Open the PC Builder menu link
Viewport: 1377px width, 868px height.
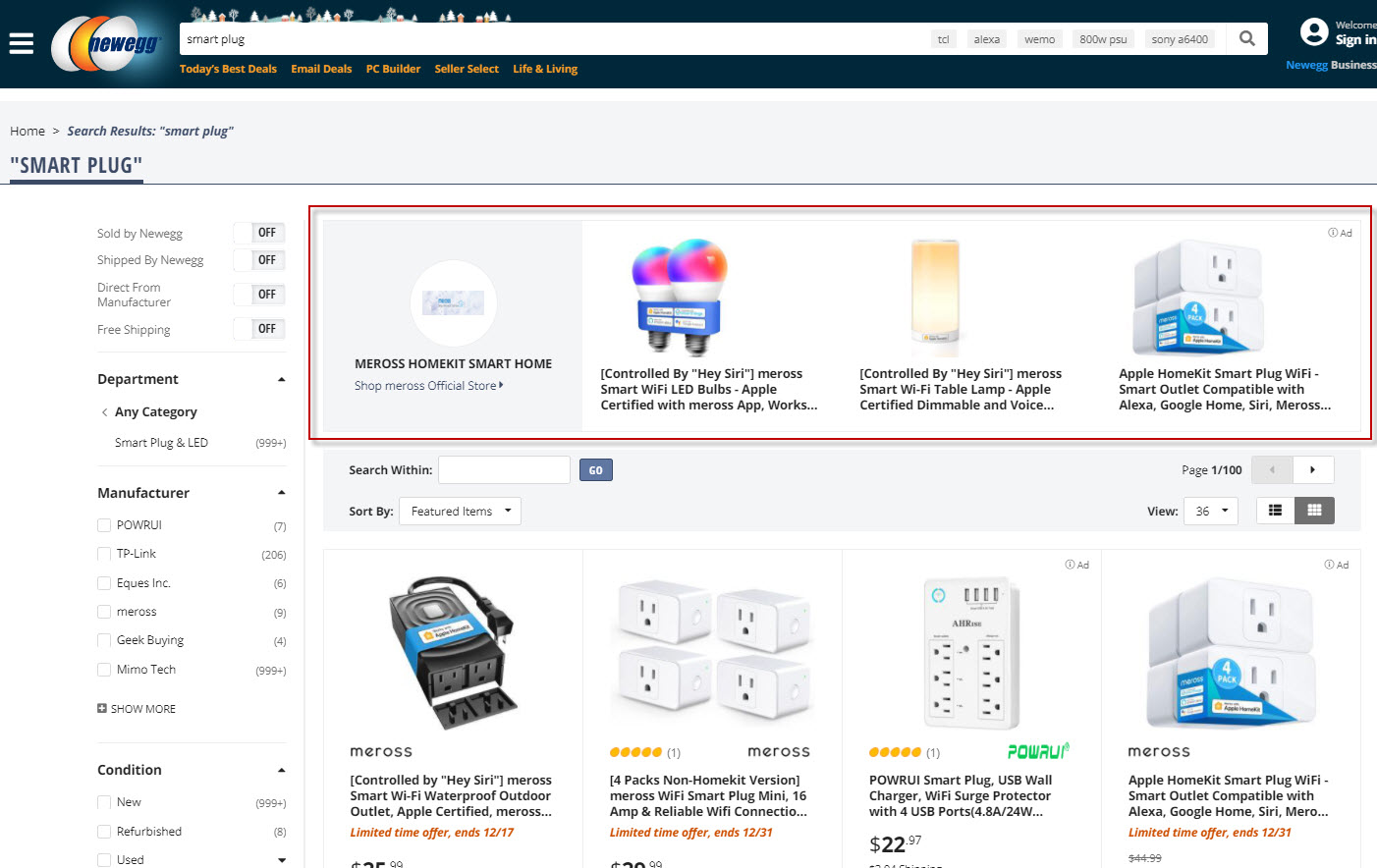(393, 69)
